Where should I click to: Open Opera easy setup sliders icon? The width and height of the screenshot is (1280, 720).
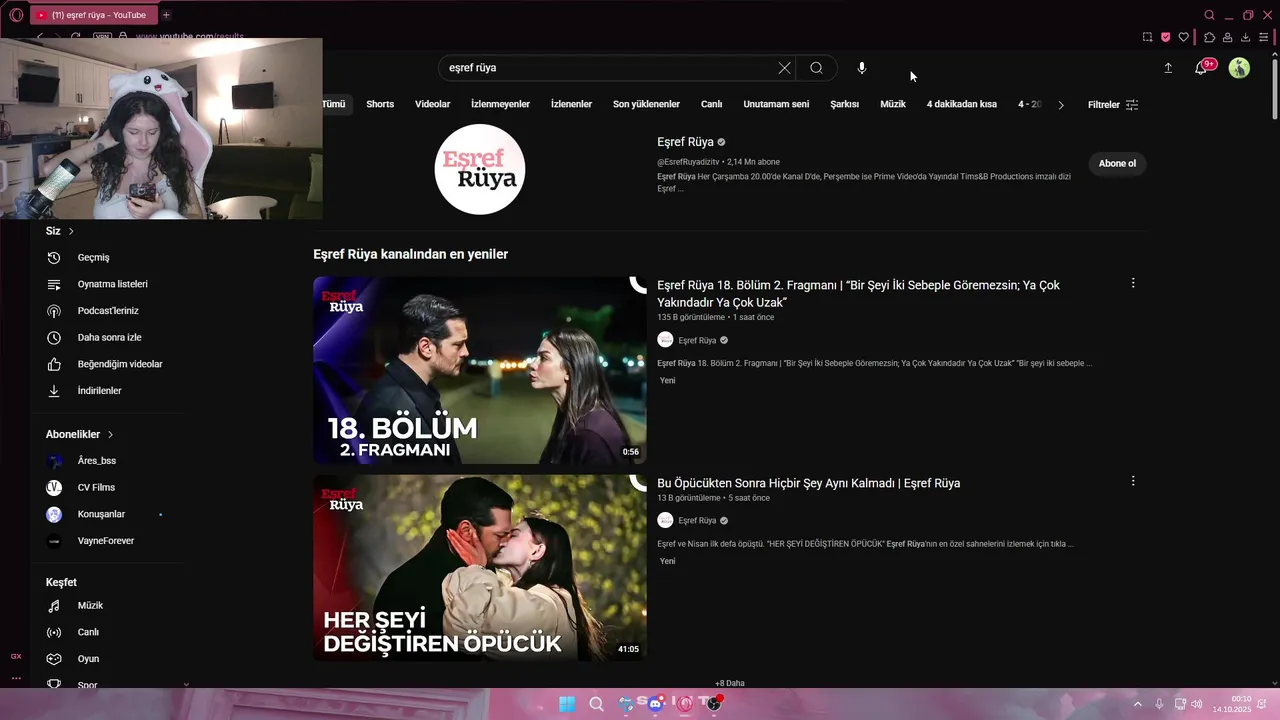pos(1263,37)
